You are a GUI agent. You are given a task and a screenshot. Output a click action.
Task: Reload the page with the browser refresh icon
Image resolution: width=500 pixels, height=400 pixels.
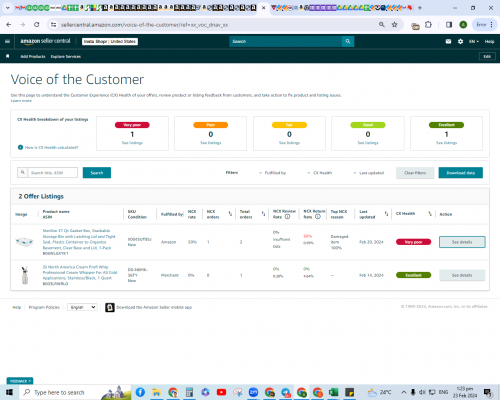tap(37, 25)
